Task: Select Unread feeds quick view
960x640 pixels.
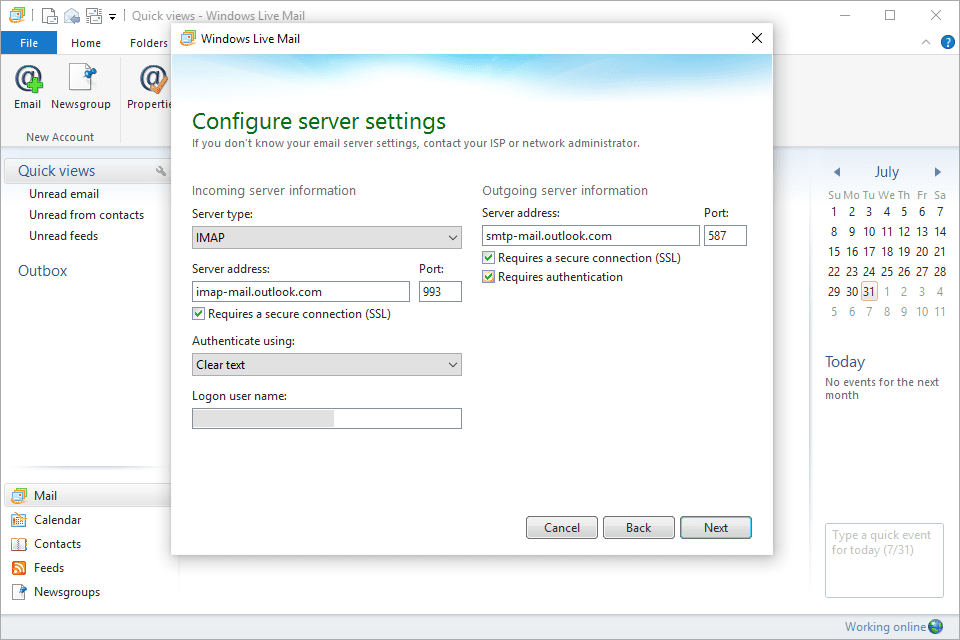Action: (x=64, y=236)
